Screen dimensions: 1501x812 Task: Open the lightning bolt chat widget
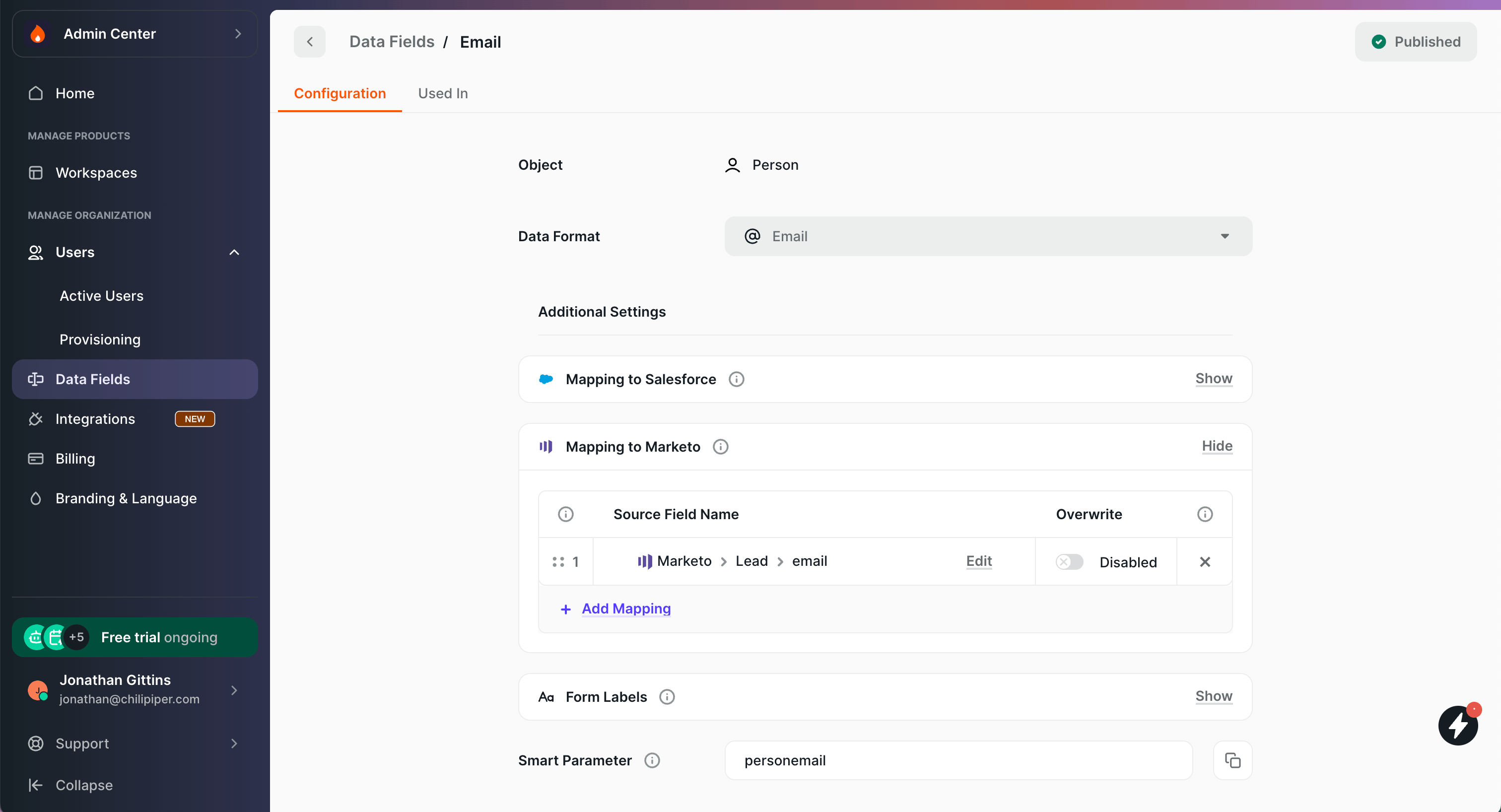[1457, 725]
